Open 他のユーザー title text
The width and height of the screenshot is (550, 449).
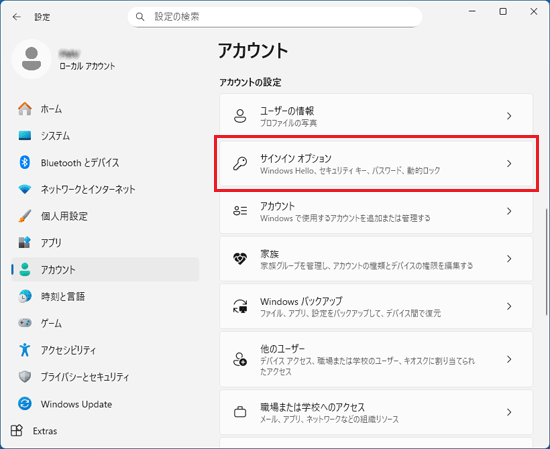click(282, 349)
